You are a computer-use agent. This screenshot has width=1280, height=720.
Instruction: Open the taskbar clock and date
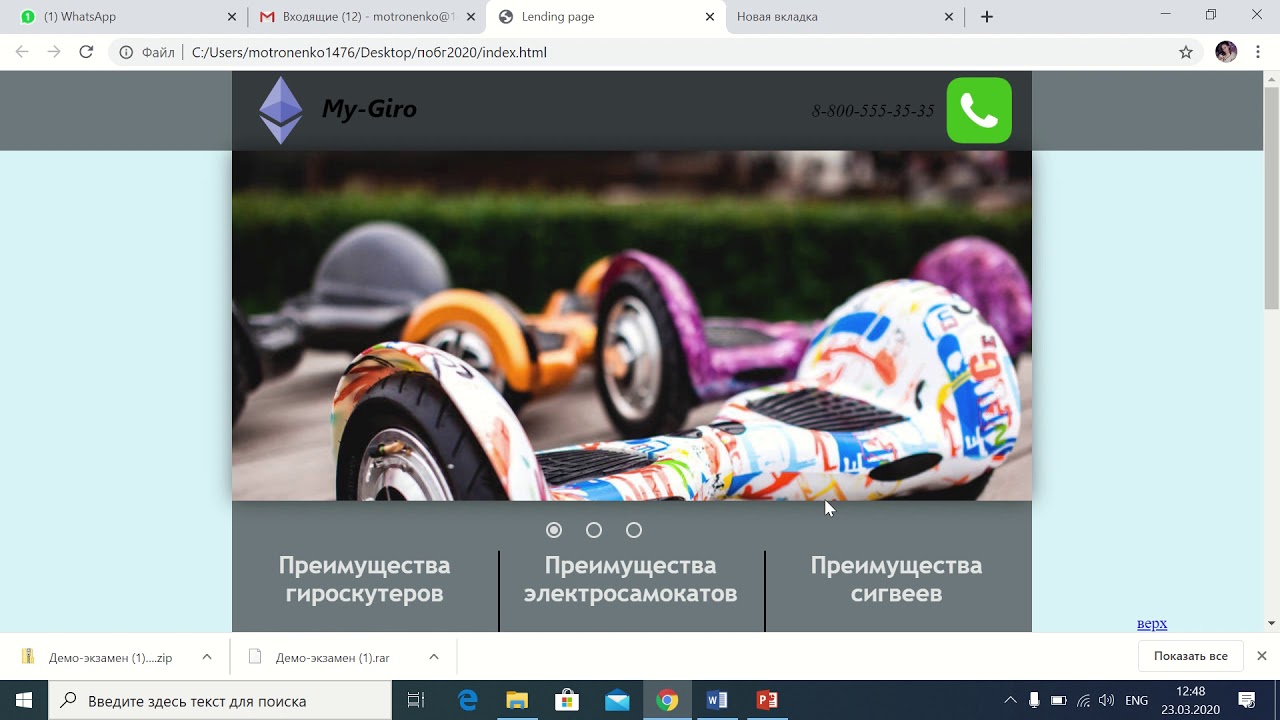click(1190, 700)
